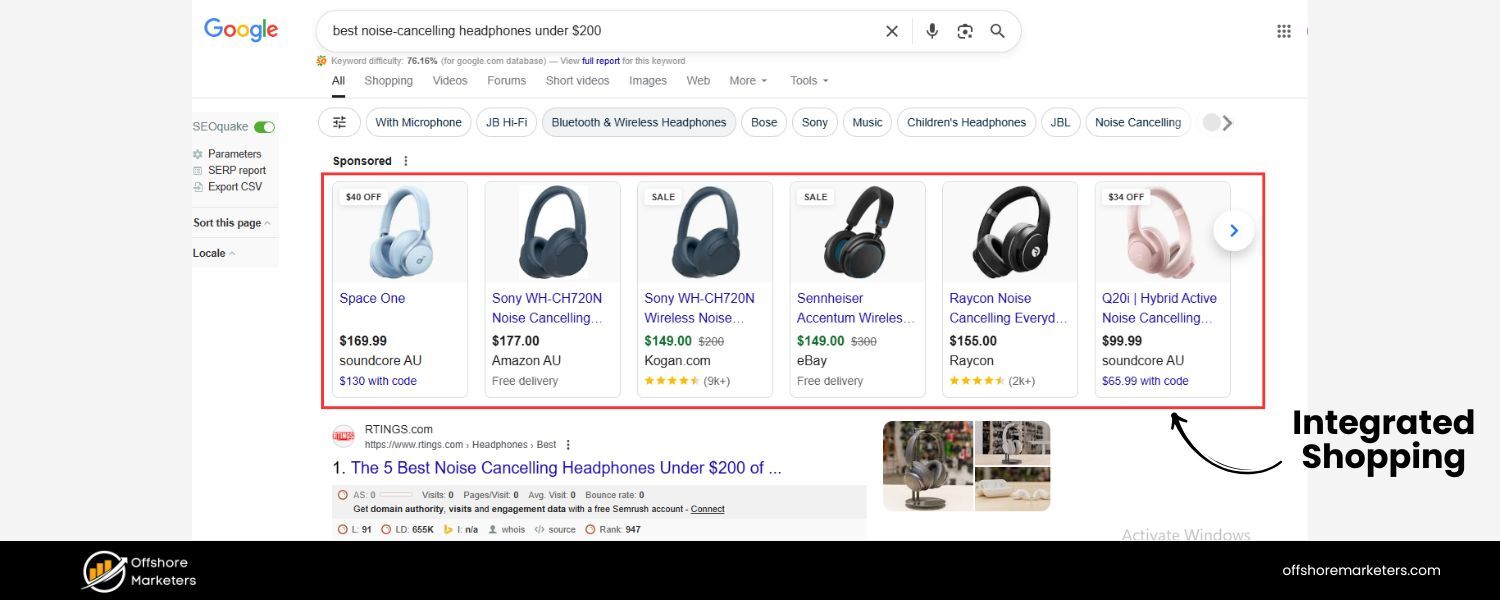Viewport: 1500px width, 600px height.
Task: Toggle the With Microphone filter chip
Action: [x=418, y=122]
